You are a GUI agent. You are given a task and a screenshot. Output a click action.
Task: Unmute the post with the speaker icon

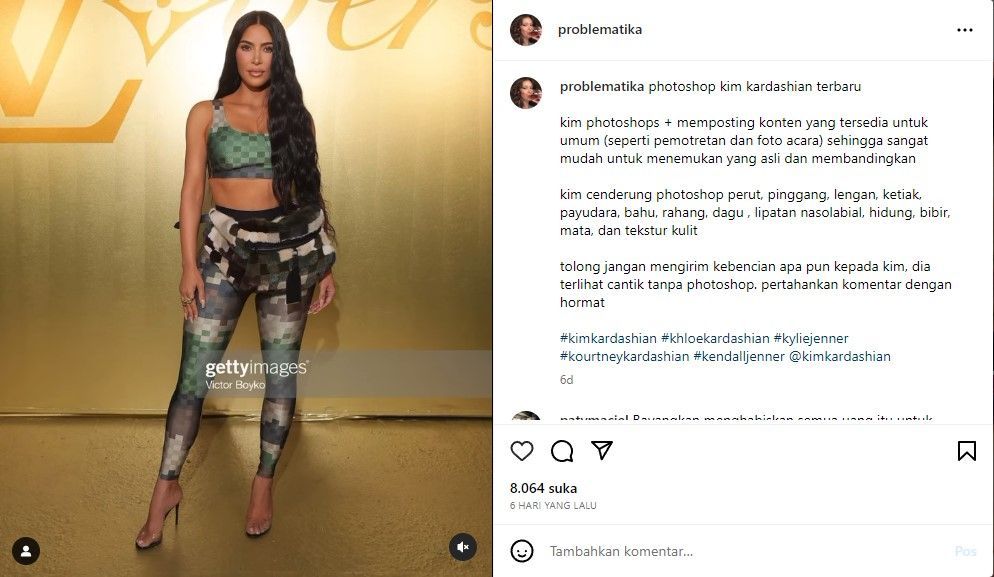click(x=463, y=547)
